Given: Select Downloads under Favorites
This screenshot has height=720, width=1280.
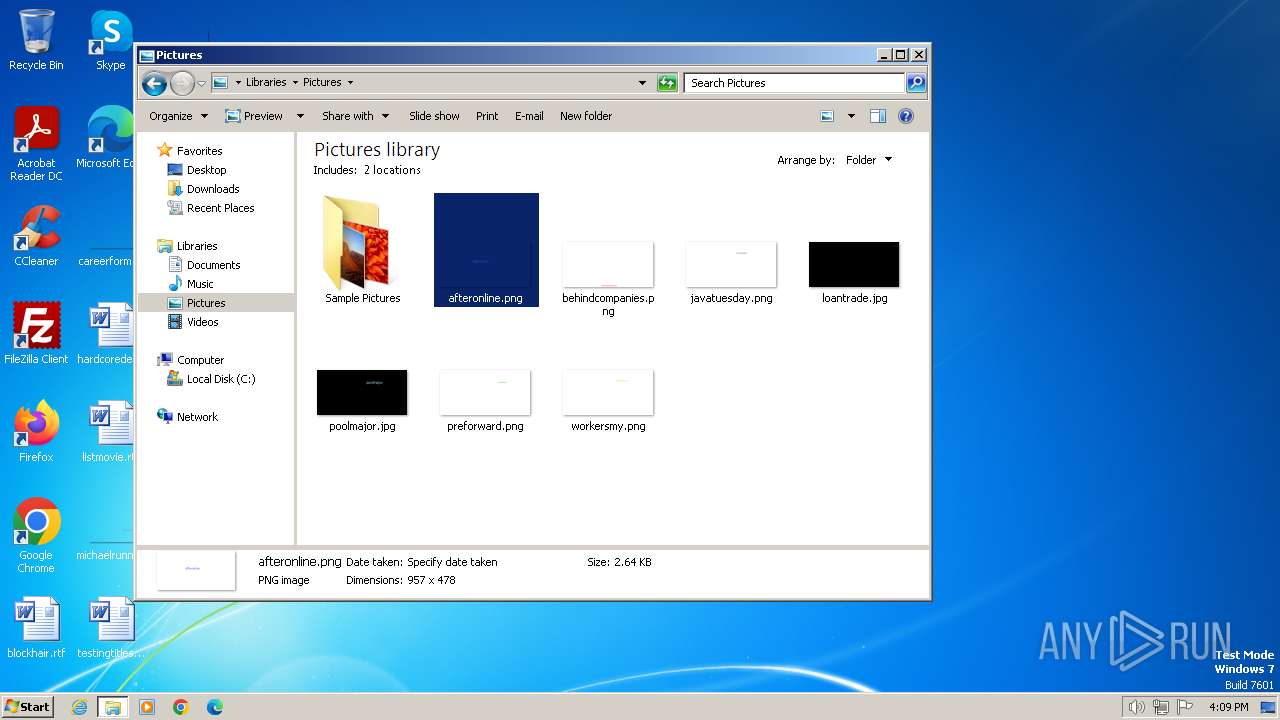Looking at the screenshot, I should click(213, 189).
